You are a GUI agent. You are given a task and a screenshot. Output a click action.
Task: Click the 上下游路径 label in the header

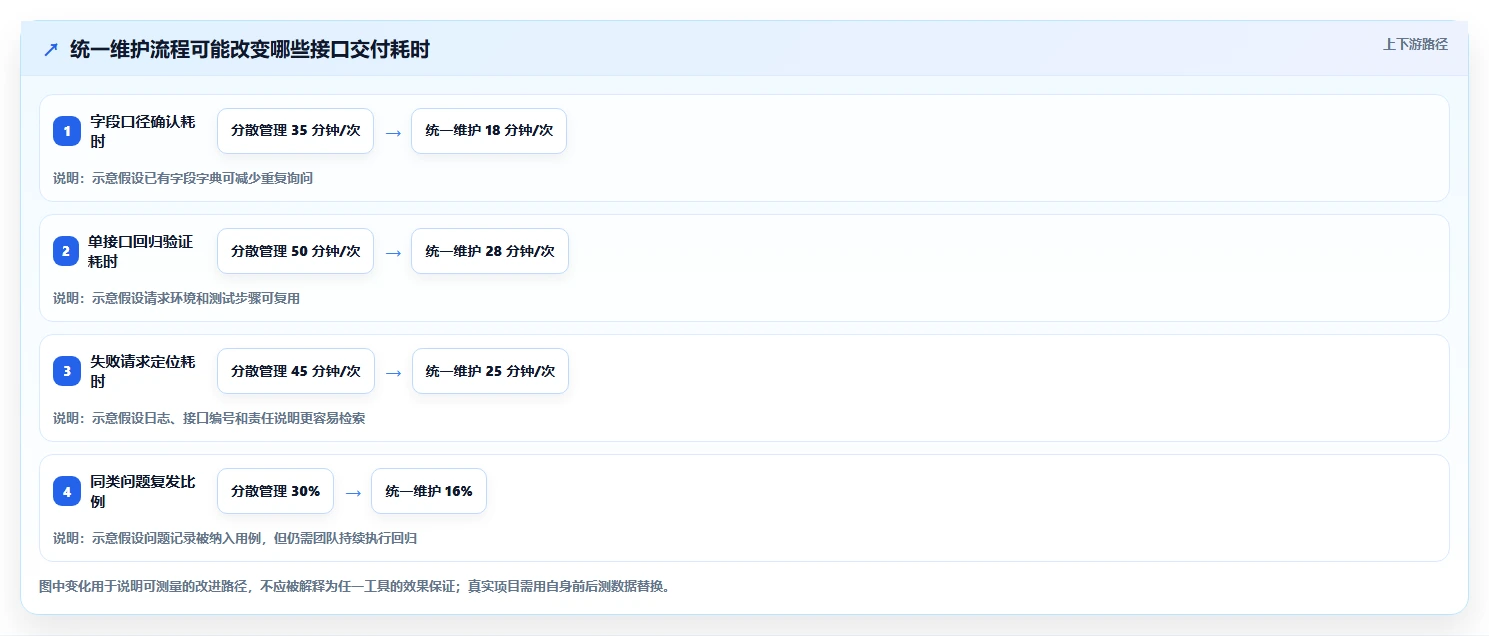pyautogui.click(x=1415, y=44)
